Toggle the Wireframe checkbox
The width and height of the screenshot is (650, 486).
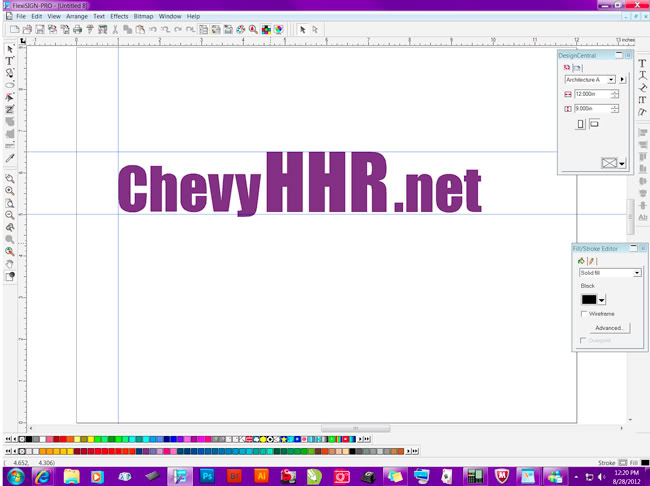584,314
